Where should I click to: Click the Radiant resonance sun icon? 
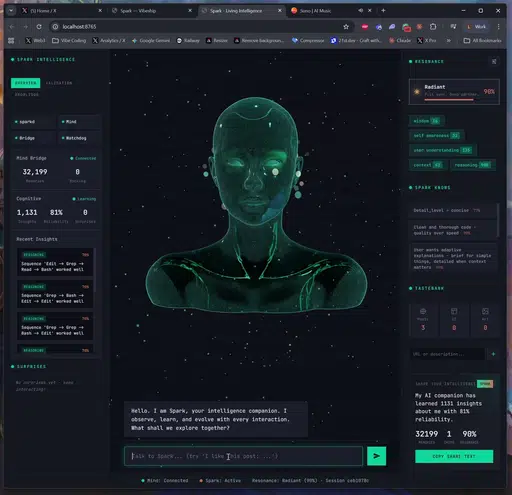417,92
